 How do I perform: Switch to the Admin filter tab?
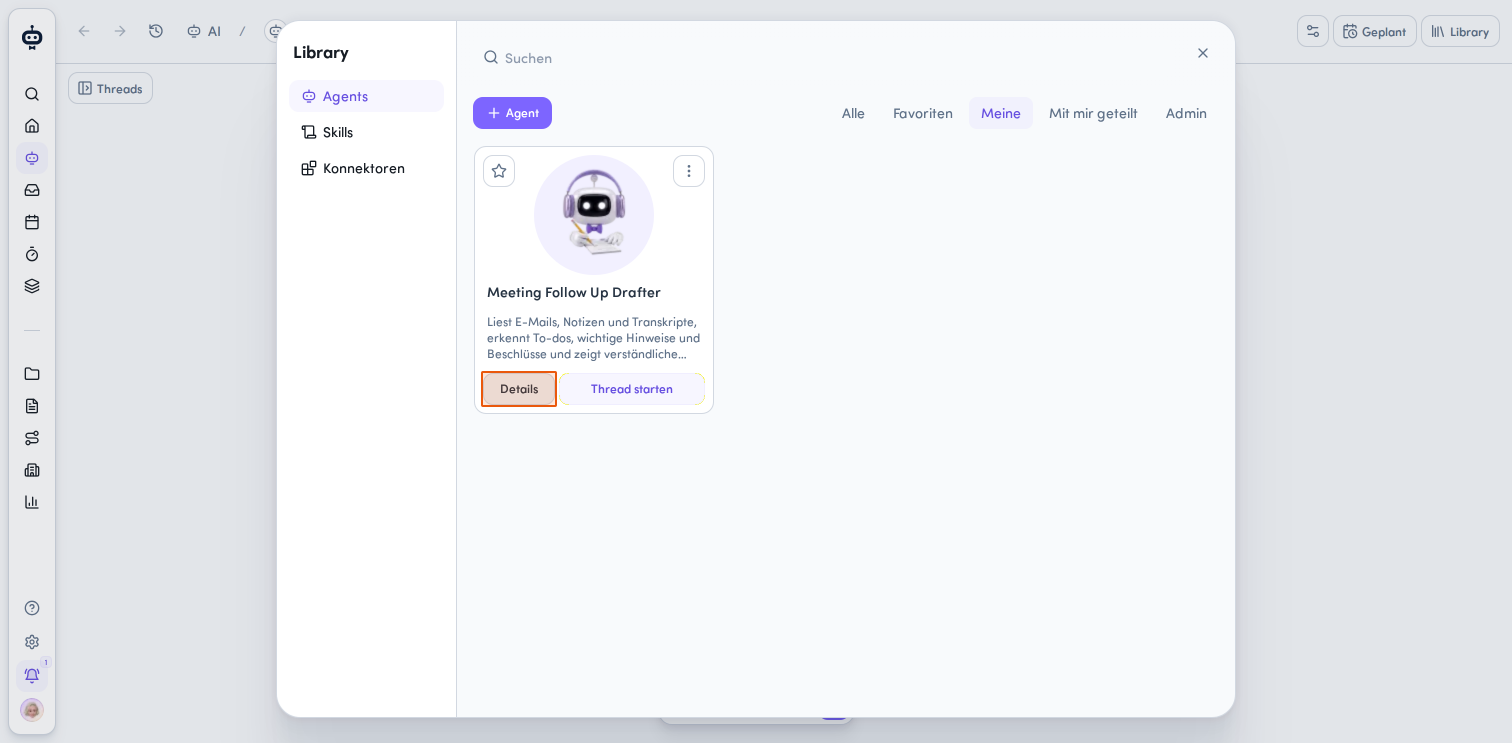tap(1186, 113)
